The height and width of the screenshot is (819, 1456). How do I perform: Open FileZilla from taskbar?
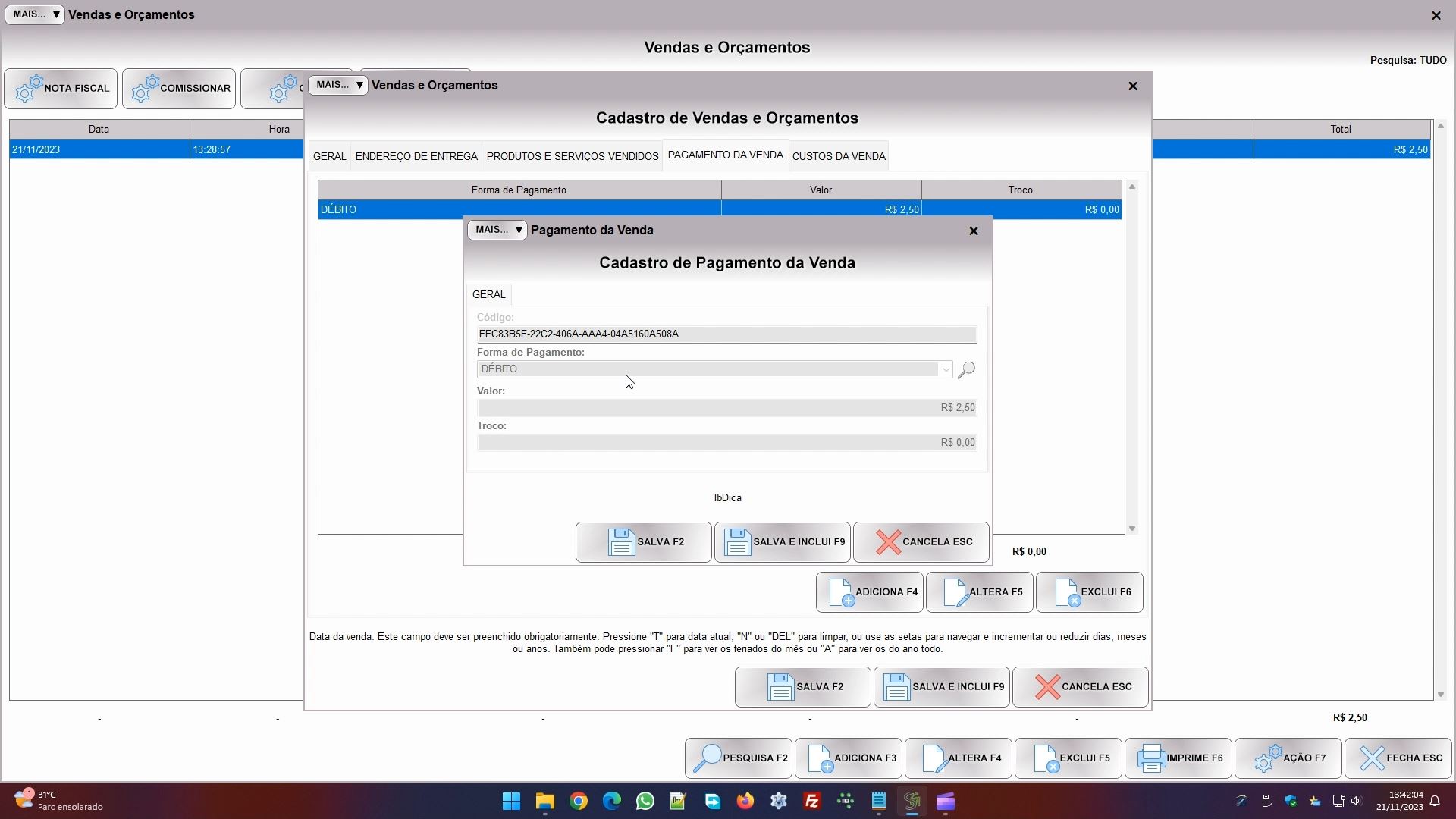tap(812, 802)
